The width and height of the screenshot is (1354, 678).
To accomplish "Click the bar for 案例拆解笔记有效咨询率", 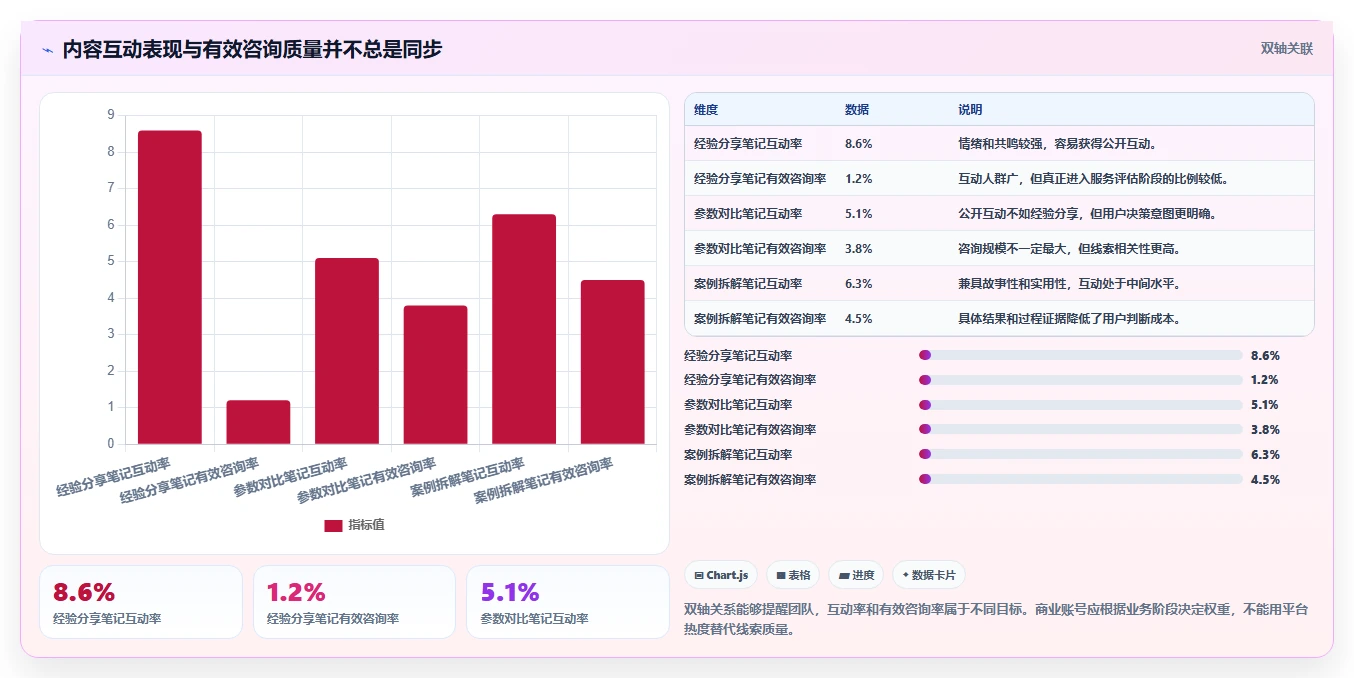I will pyautogui.click(x=613, y=362).
